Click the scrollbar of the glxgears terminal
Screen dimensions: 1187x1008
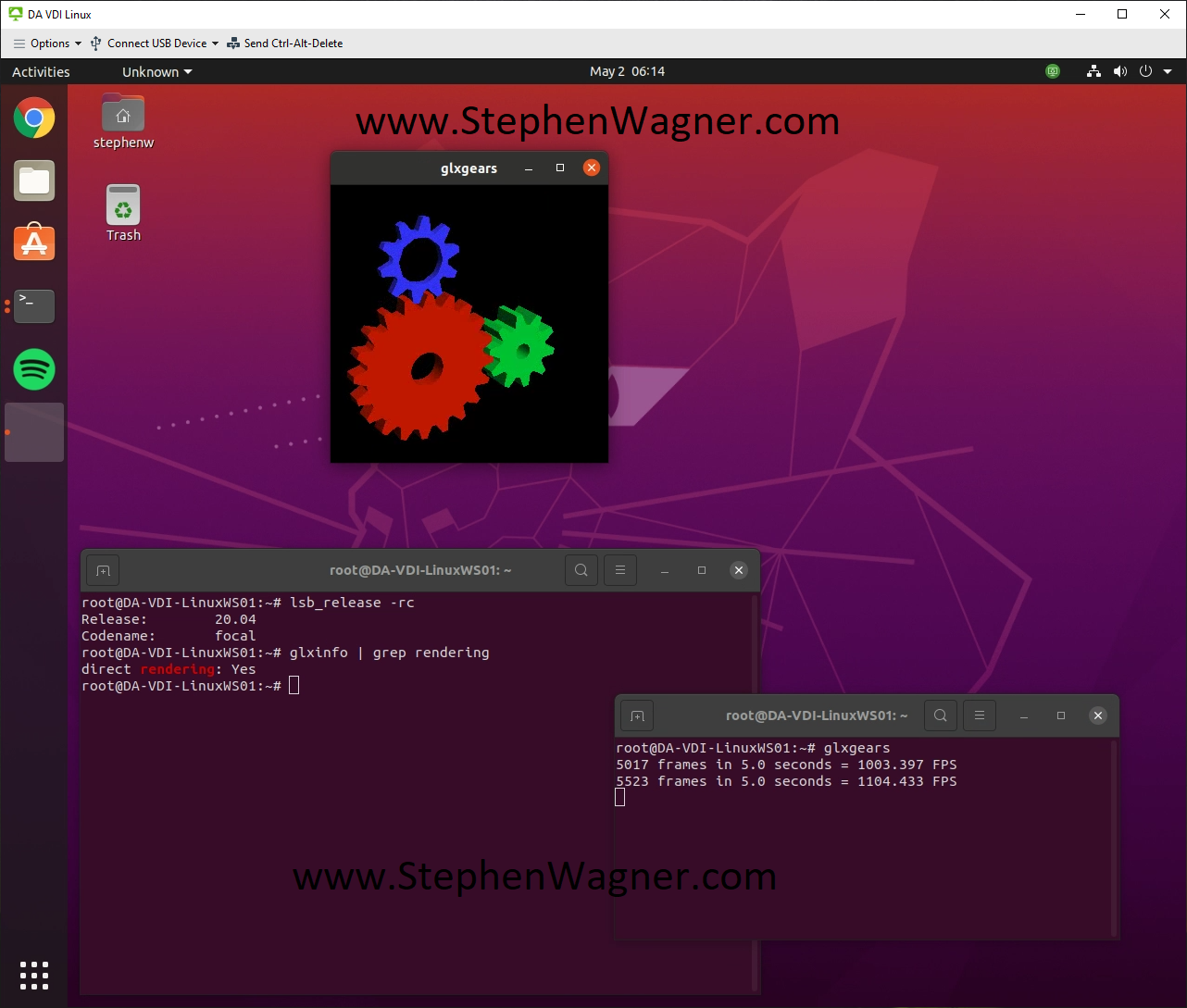coord(1112,833)
